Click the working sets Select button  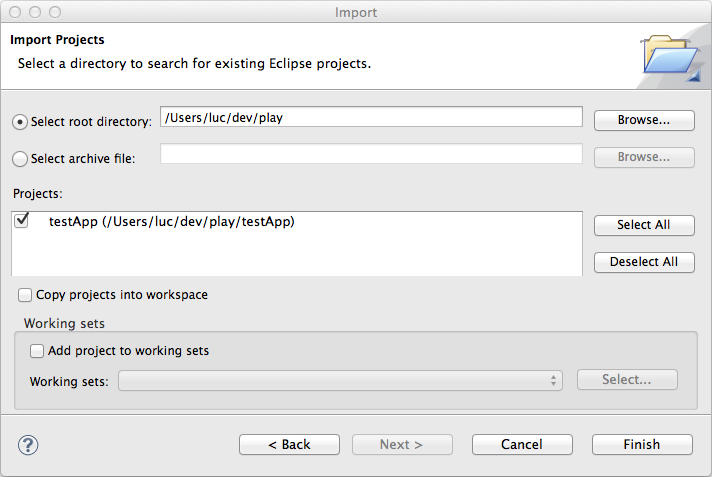(x=626, y=380)
